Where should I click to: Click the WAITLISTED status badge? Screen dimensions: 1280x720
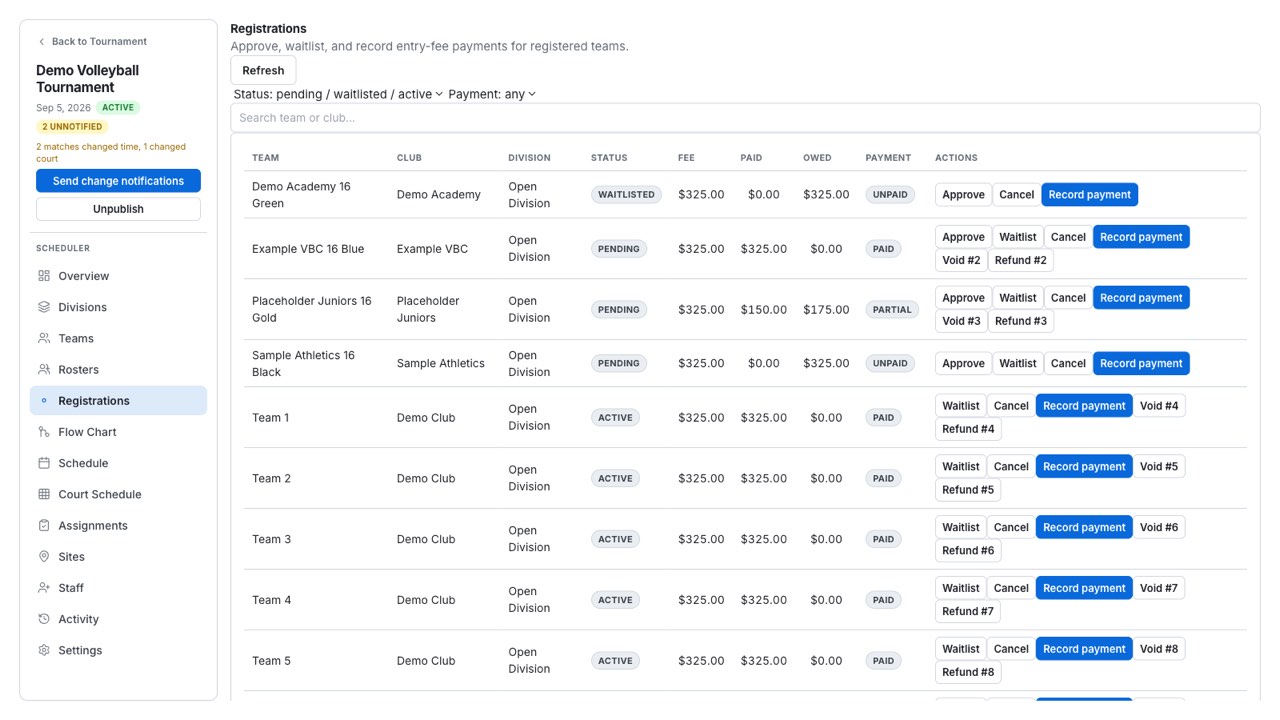(x=626, y=195)
